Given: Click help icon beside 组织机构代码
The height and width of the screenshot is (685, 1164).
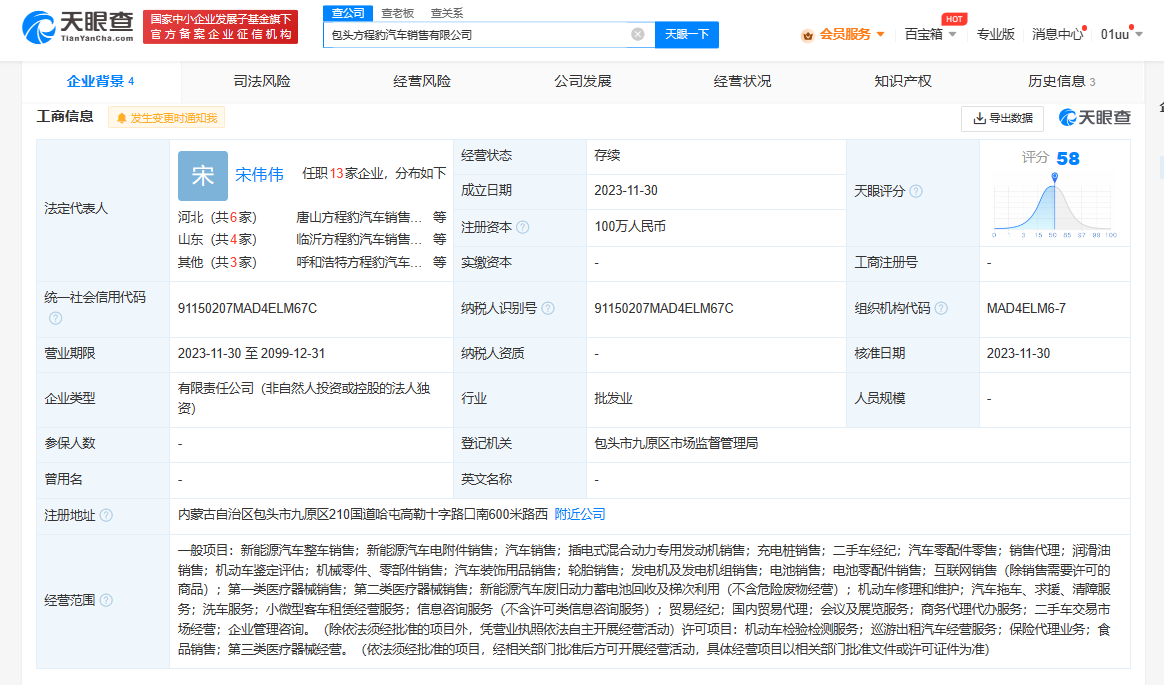Looking at the screenshot, I should click(x=941, y=309).
